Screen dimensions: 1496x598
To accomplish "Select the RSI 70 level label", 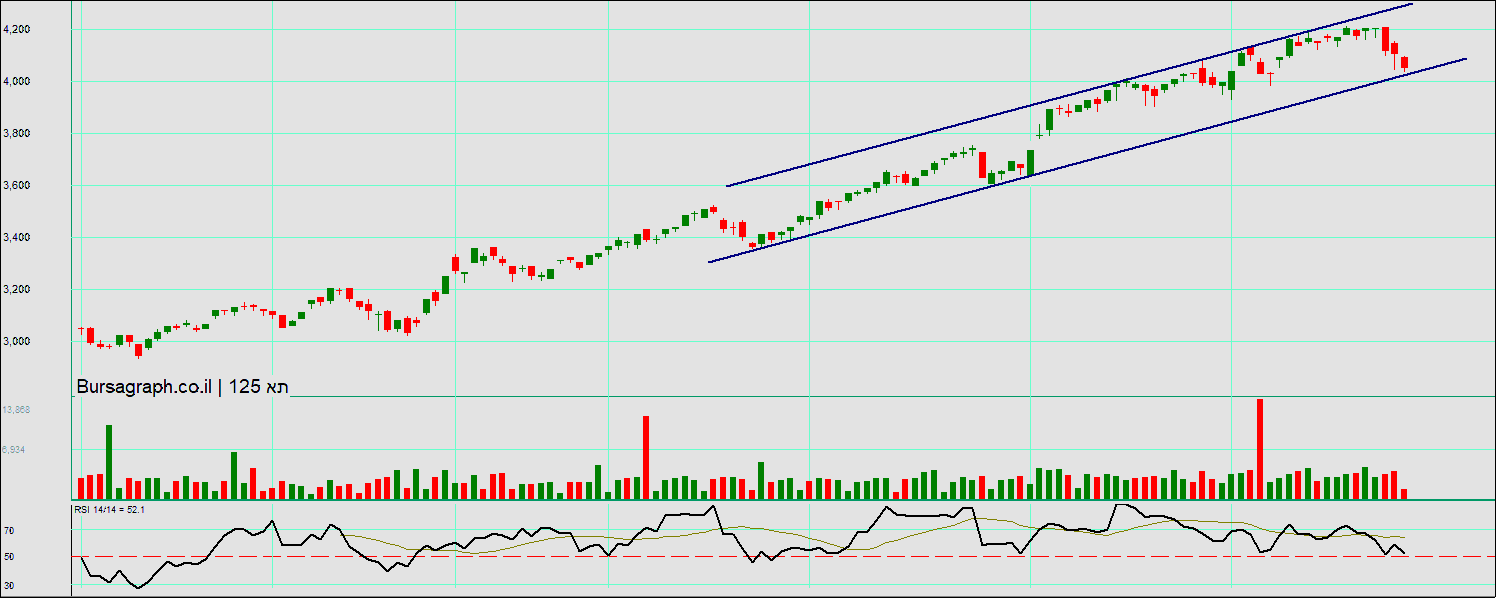I will [8, 531].
